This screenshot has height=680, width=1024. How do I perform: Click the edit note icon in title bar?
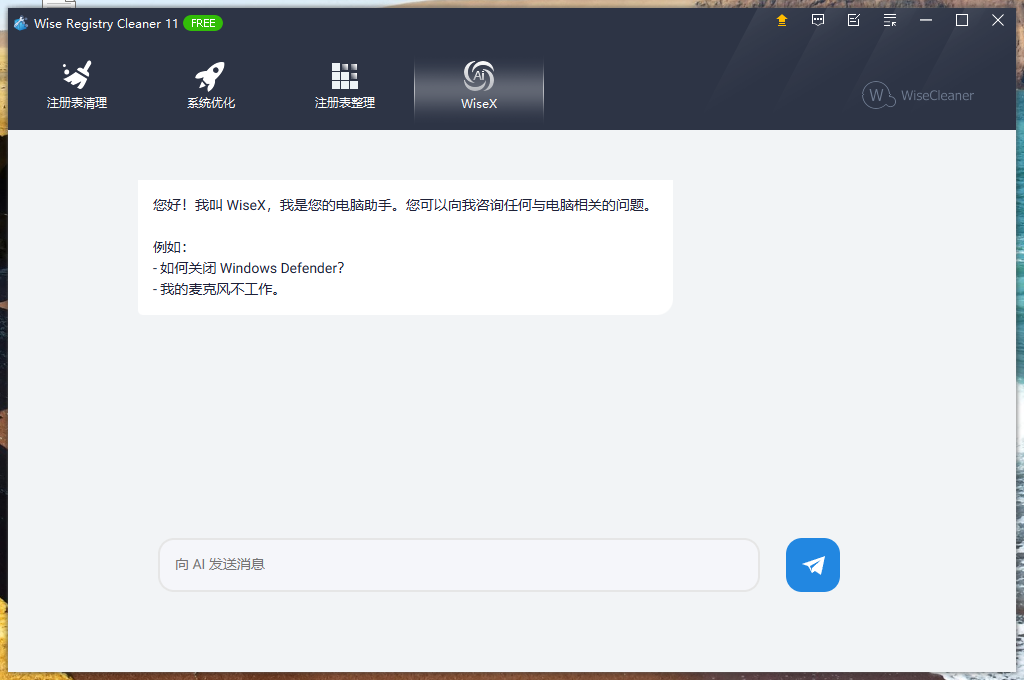[x=854, y=20]
